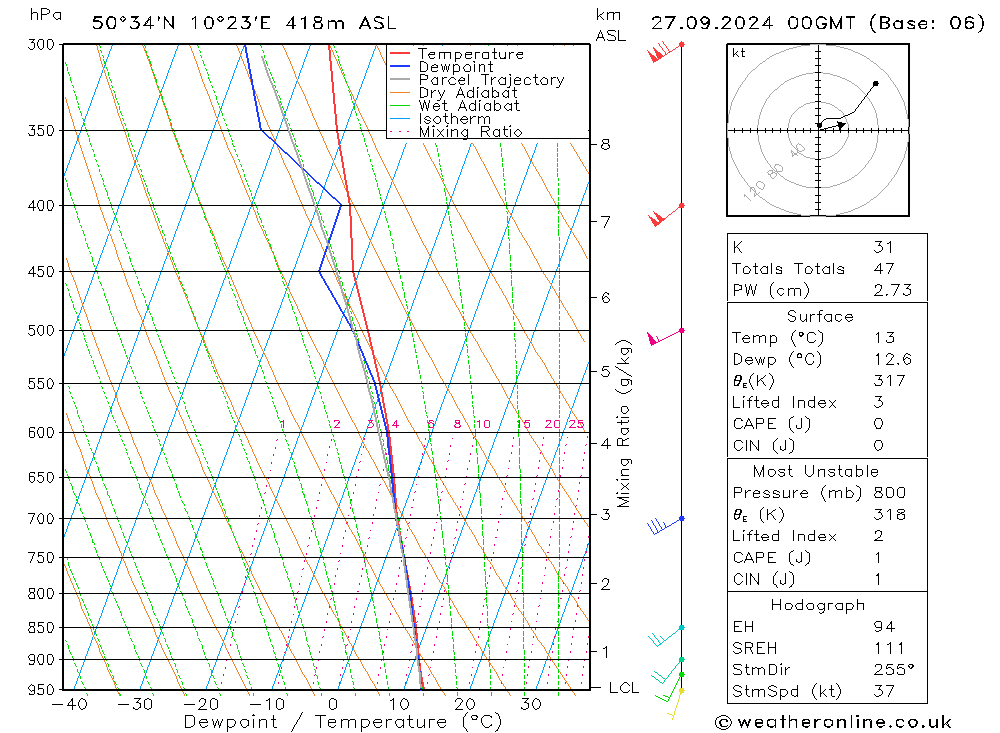This screenshot has width=1000, height=733.
Task: Click the red wind barb at 300 hPa
Action: coord(665,51)
